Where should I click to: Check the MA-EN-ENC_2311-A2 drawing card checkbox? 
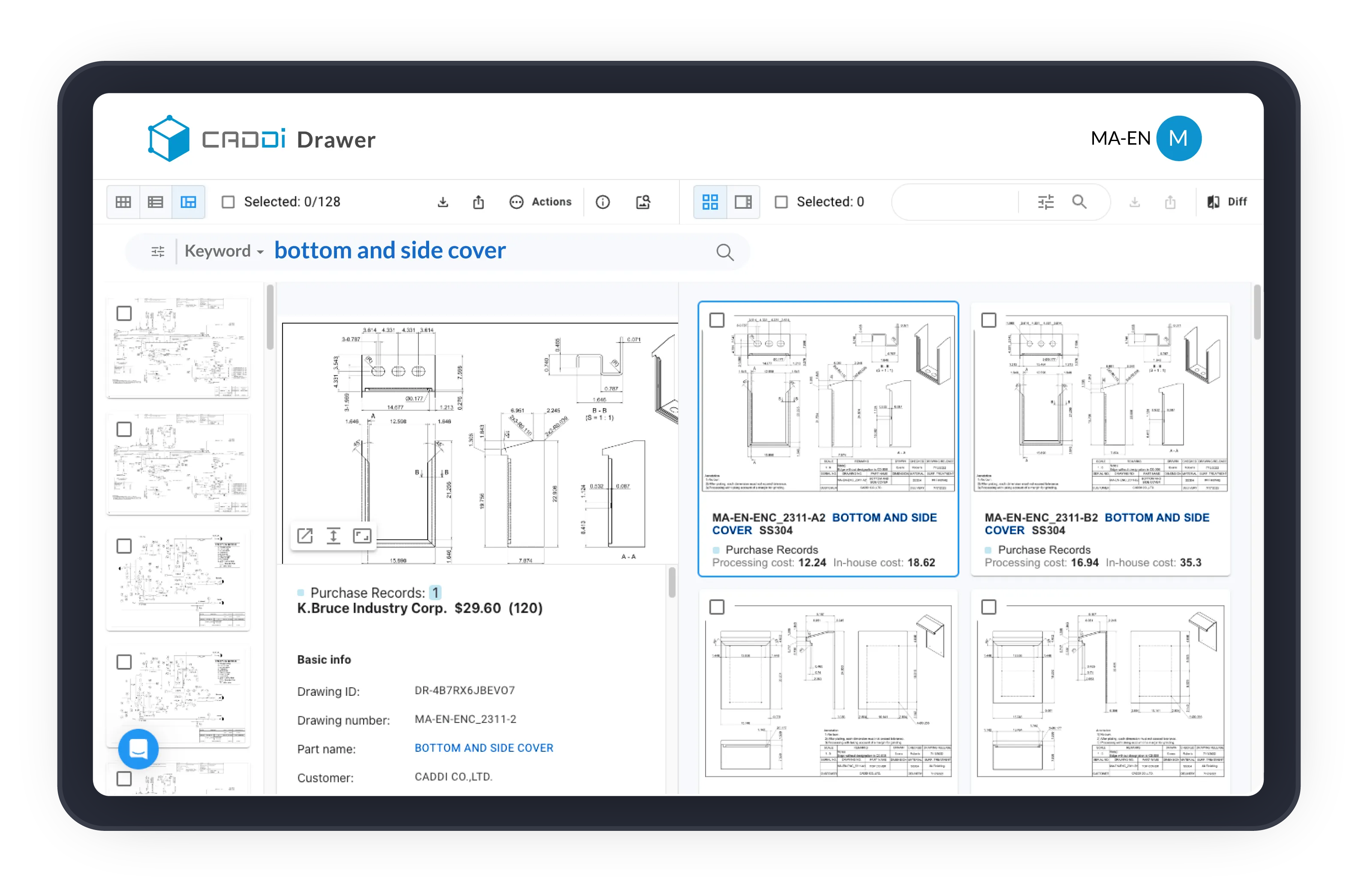click(x=717, y=320)
